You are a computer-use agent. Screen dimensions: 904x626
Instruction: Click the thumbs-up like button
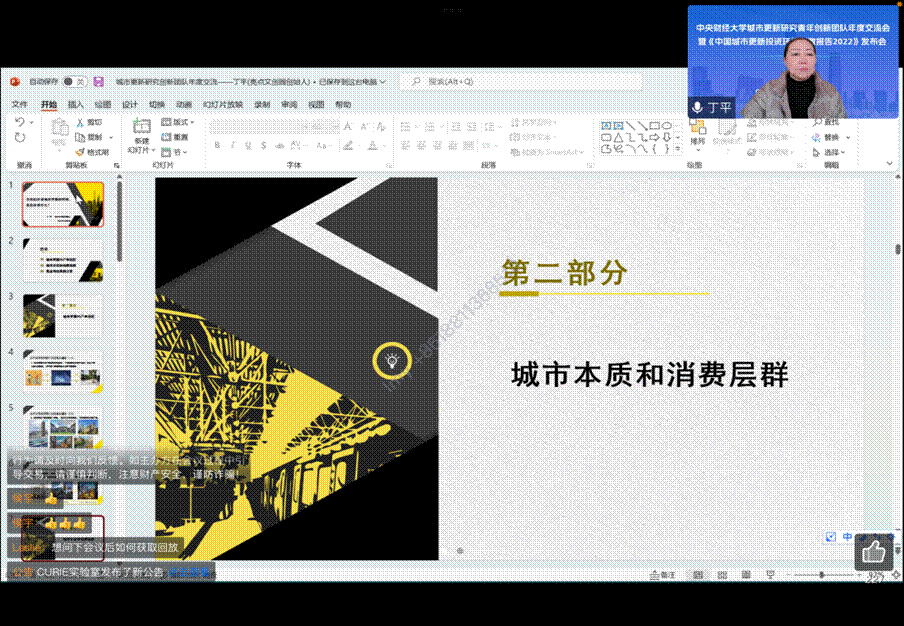pyautogui.click(x=873, y=551)
